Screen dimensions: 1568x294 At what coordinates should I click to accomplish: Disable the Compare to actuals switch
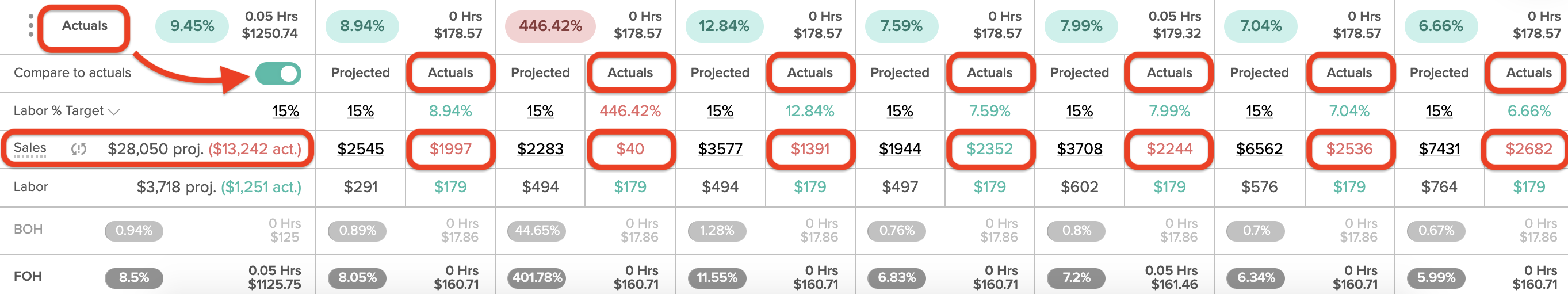pyautogui.click(x=278, y=74)
